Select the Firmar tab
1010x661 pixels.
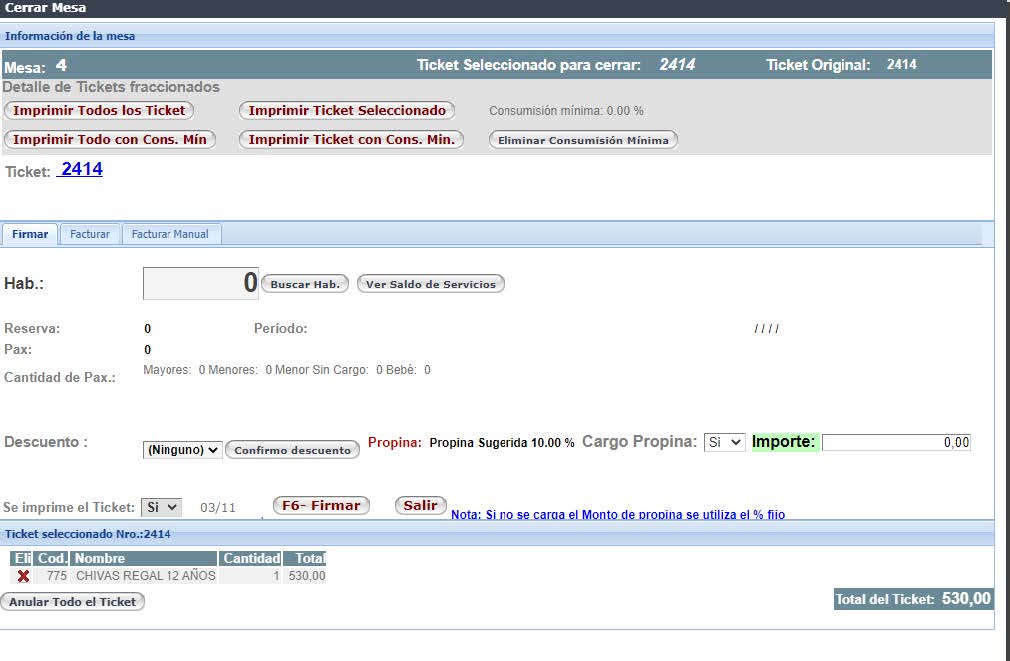[x=29, y=233]
